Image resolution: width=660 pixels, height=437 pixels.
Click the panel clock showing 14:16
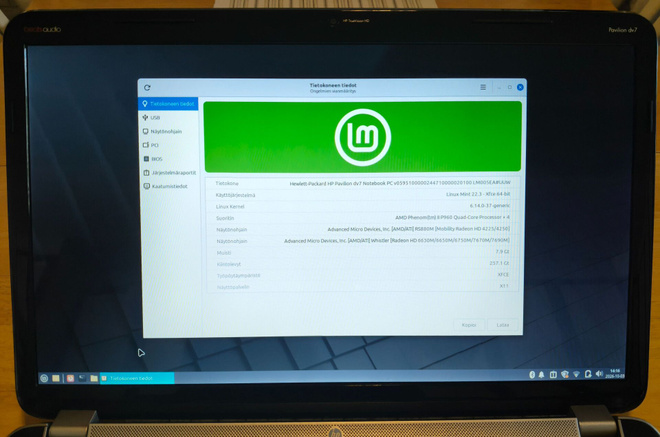tap(615, 373)
